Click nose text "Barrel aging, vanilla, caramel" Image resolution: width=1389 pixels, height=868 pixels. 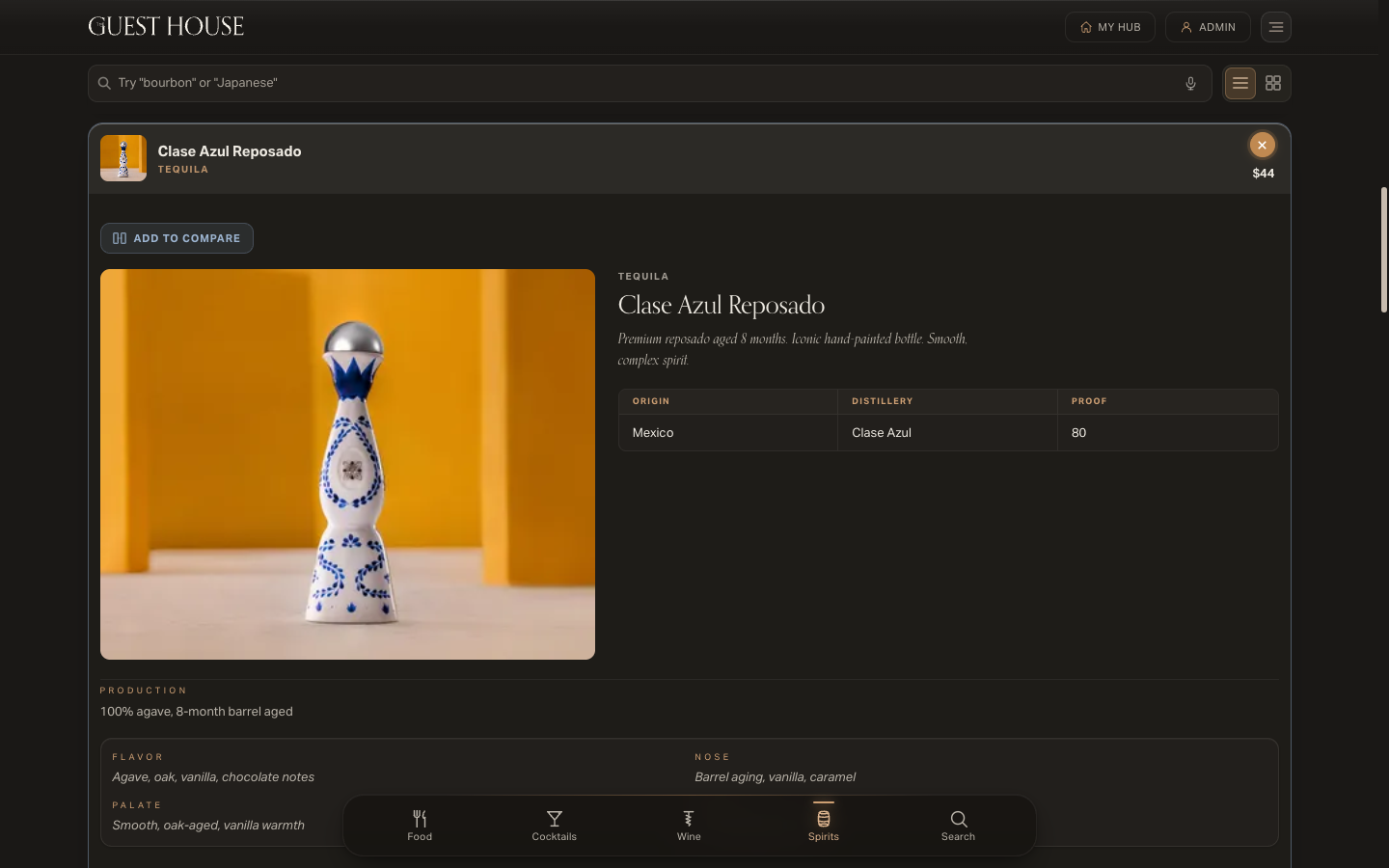776,777
